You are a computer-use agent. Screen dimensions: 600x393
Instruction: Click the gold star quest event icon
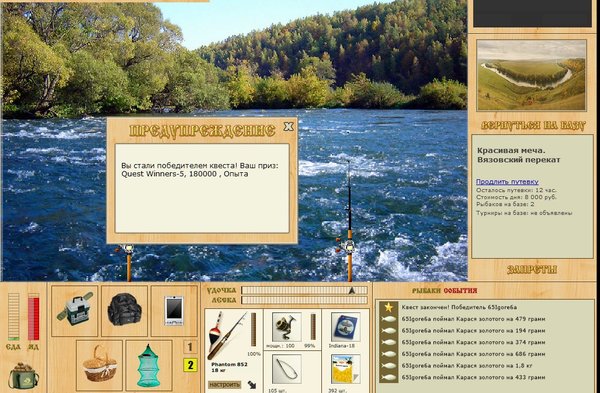[389, 307]
